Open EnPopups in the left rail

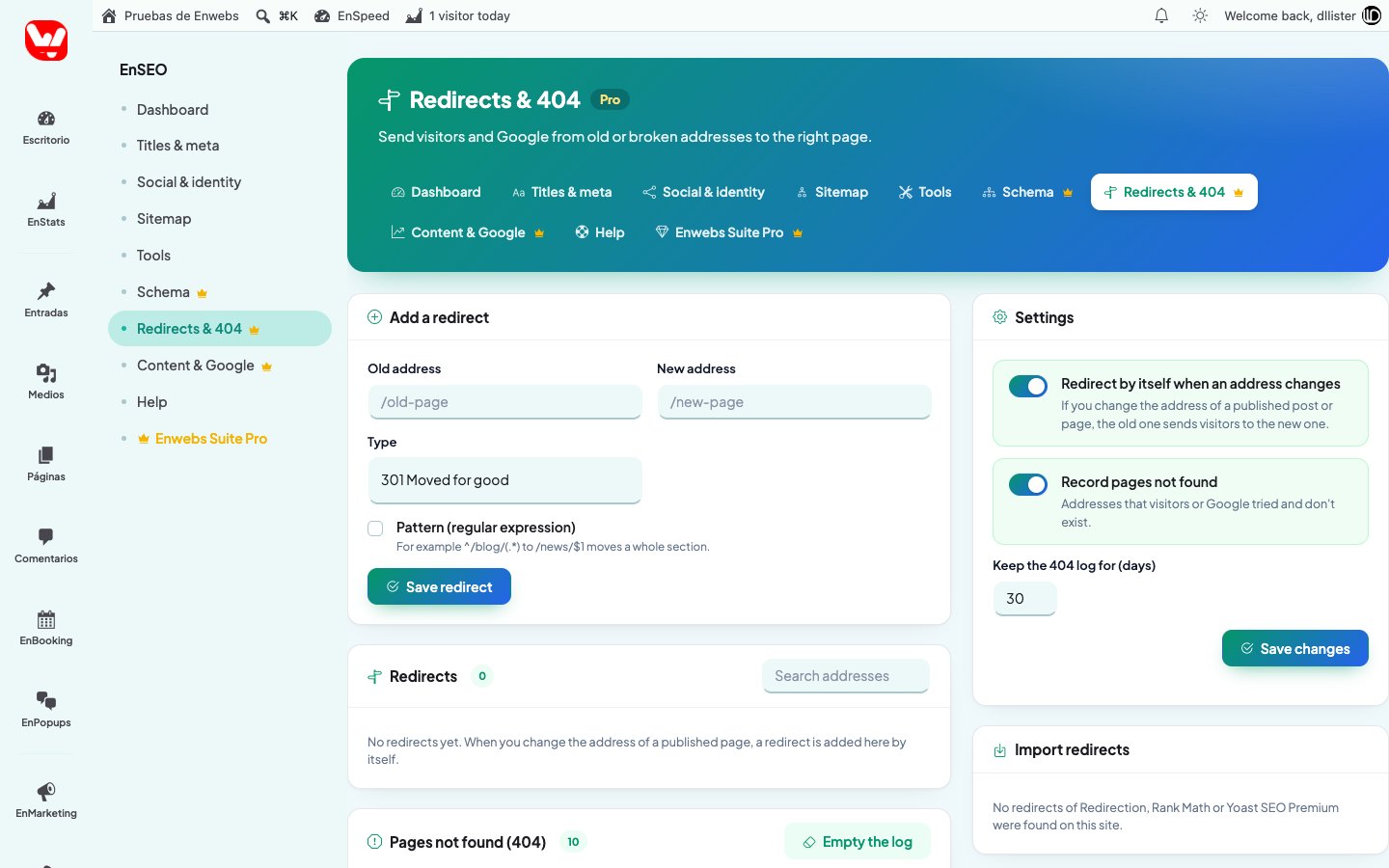point(46,710)
